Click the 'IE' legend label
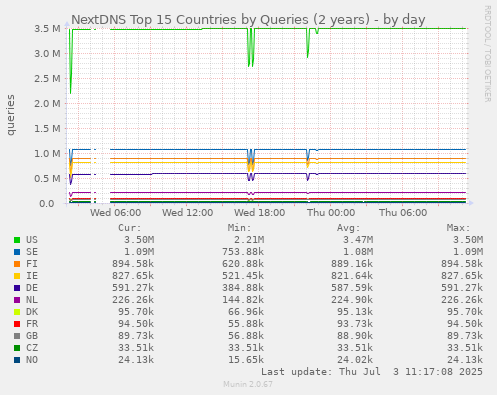The image size is (497, 395). [x=32, y=276]
